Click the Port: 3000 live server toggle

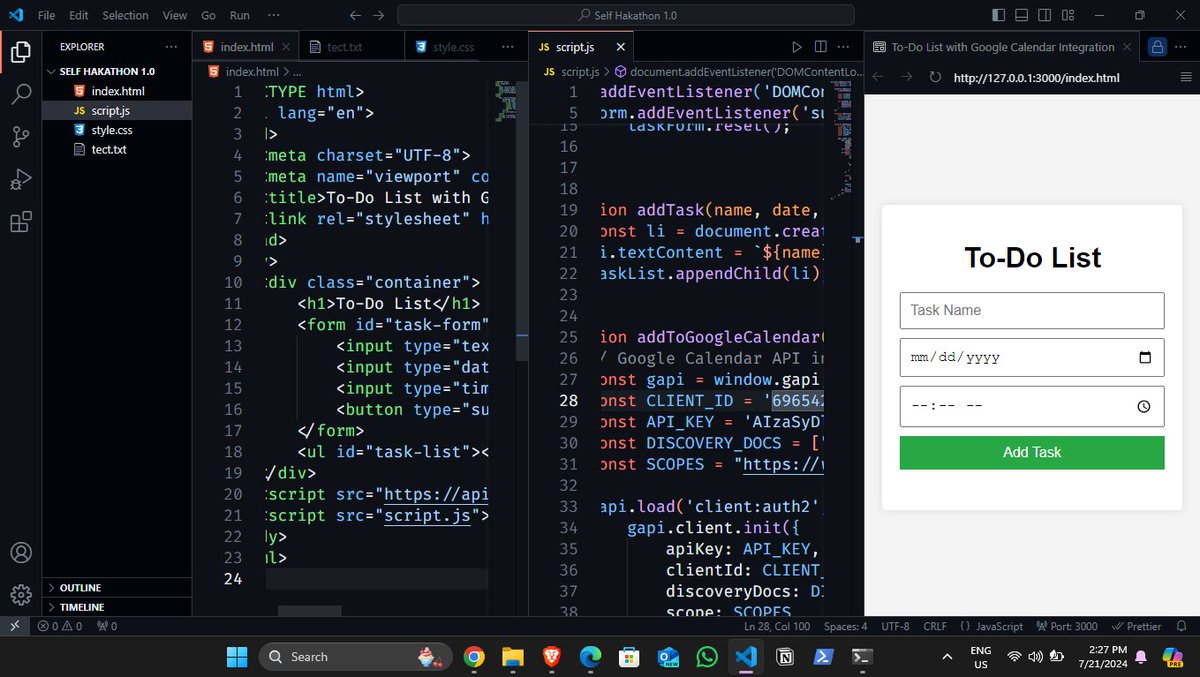pyautogui.click(x=1066, y=626)
